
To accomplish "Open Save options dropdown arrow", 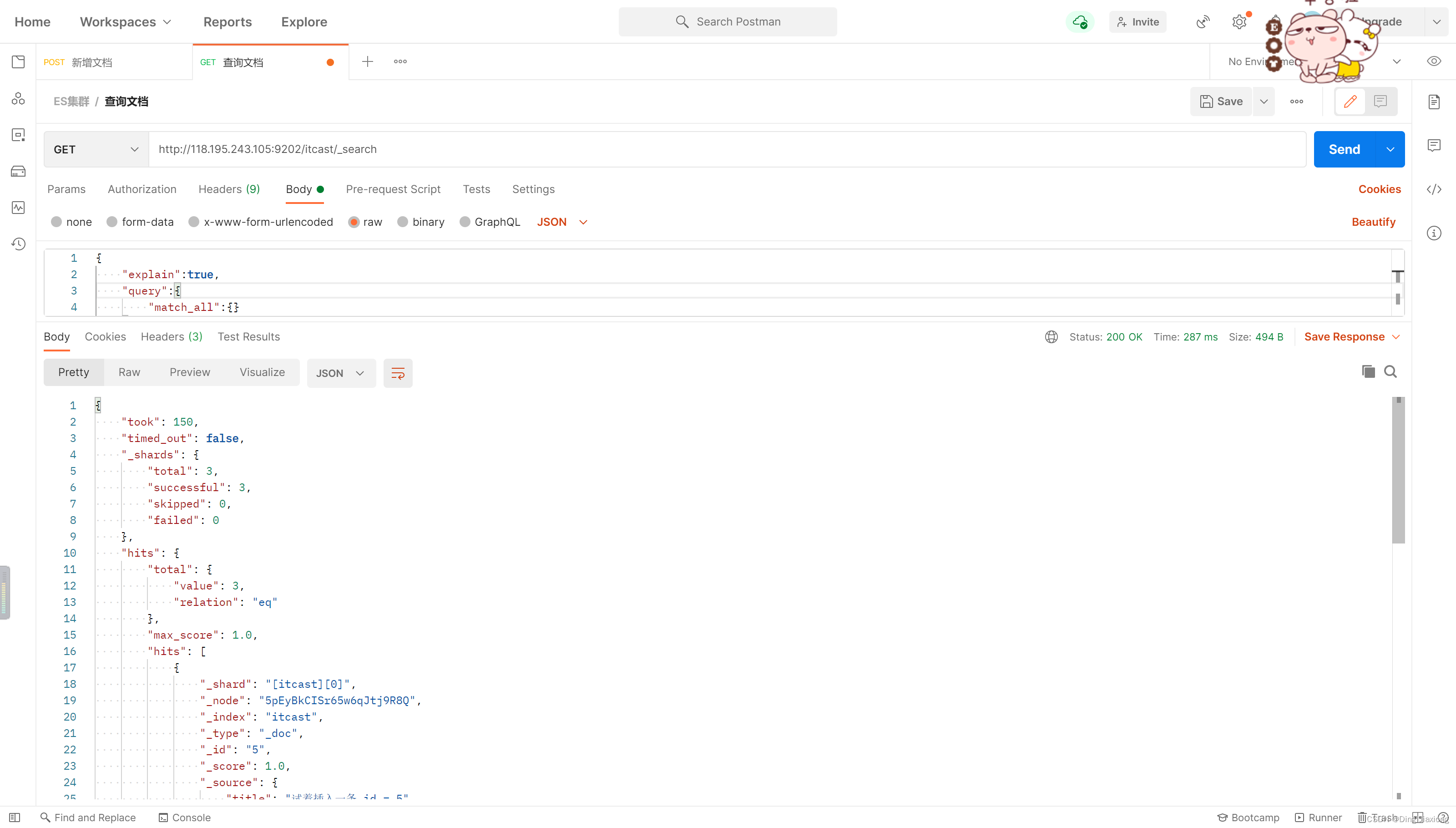I will [1264, 101].
